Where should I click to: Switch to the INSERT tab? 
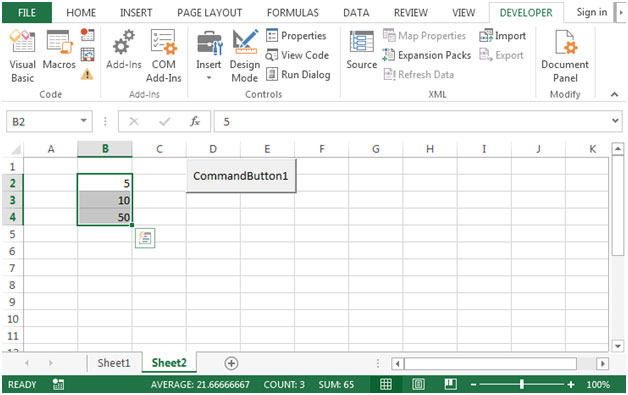(136, 13)
